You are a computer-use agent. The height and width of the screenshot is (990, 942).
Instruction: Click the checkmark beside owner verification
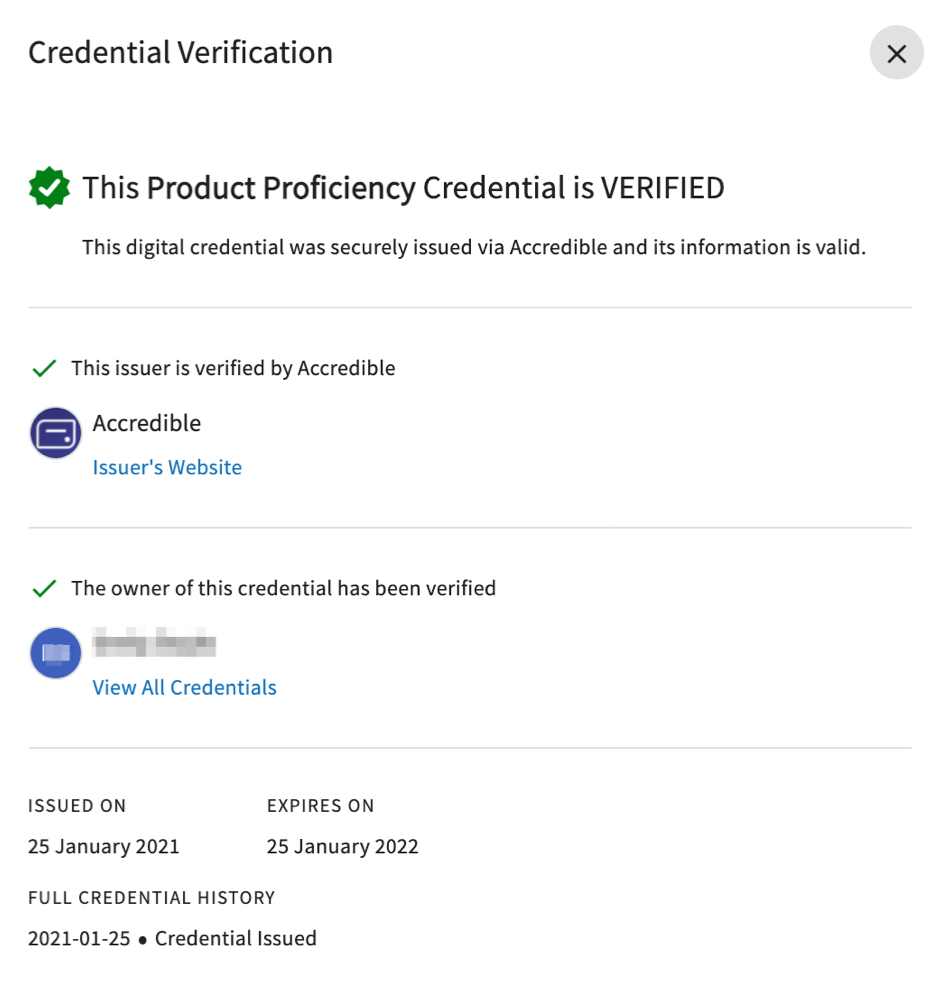[x=44, y=588]
